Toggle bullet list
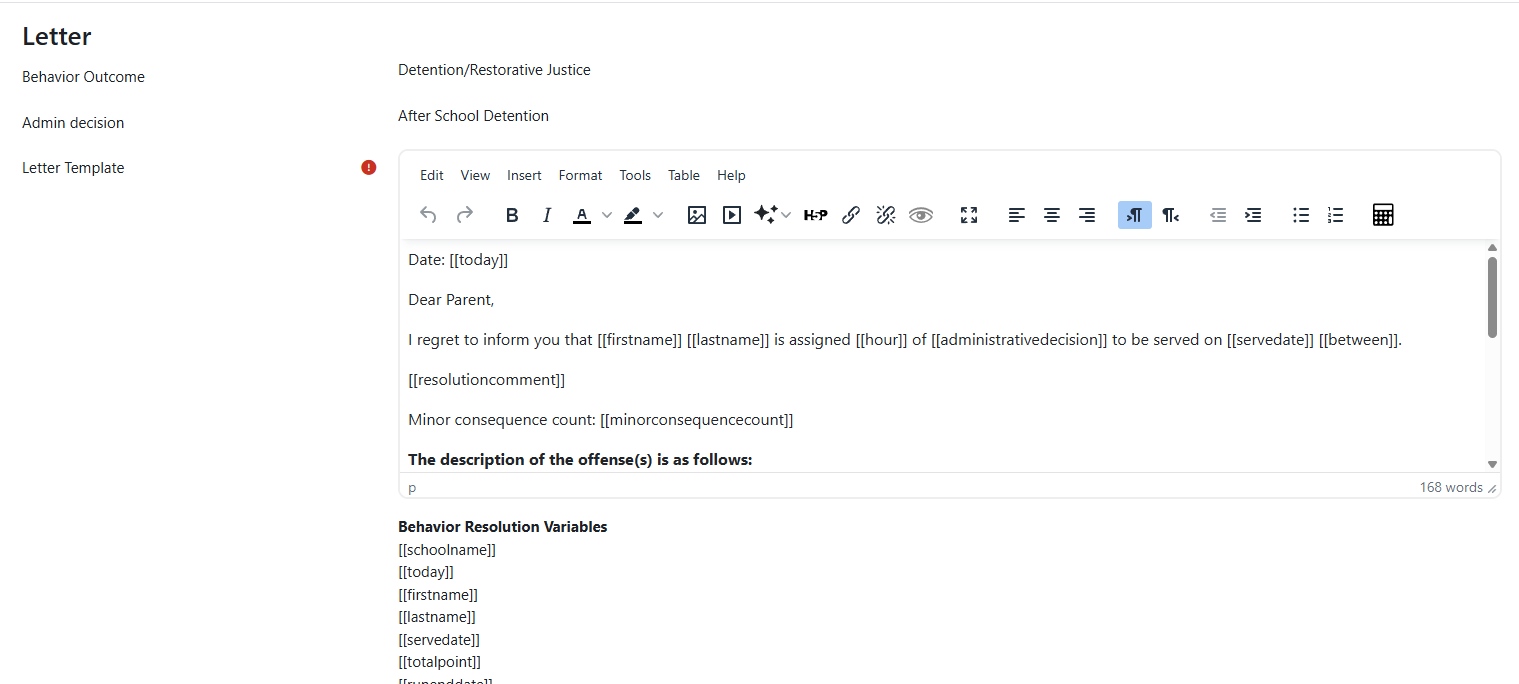Image resolution: width=1519 pixels, height=684 pixels. (x=1301, y=215)
